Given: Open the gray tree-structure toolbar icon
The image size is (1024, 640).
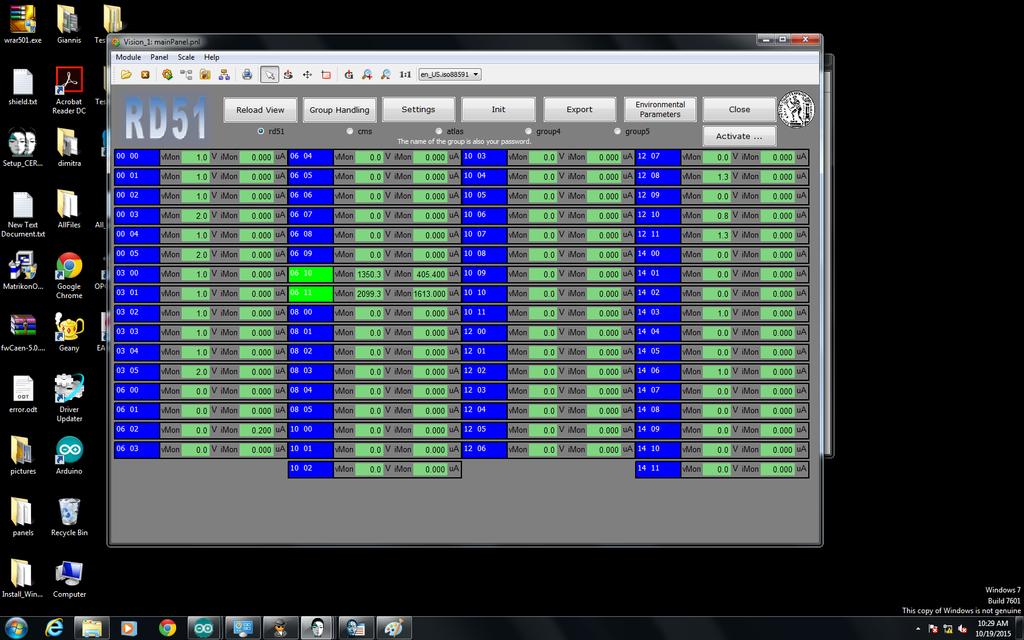Looking at the screenshot, I should point(186,74).
